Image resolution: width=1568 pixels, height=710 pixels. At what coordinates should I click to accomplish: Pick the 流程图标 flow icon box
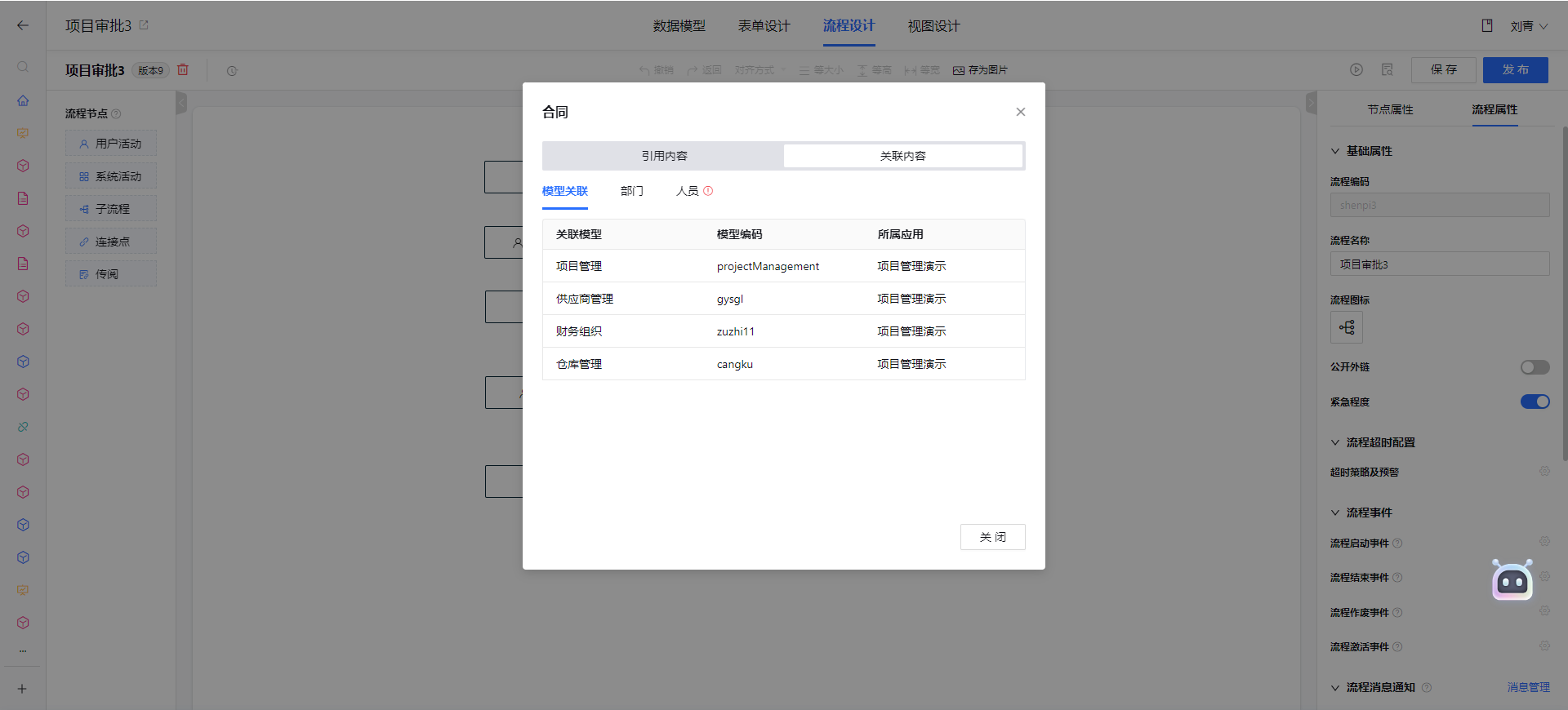tap(1347, 327)
